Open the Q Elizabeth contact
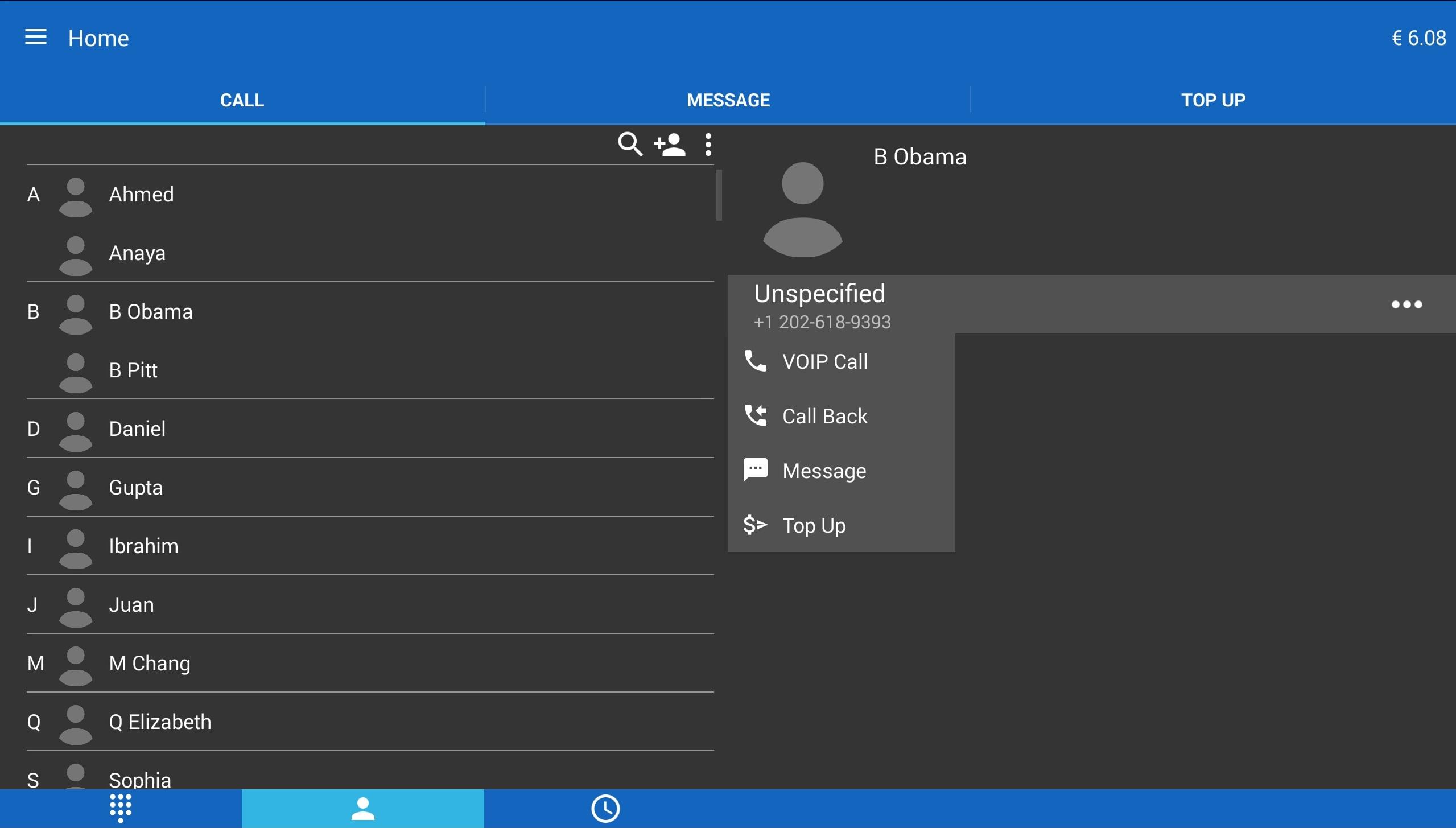Image resolution: width=1456 pixels, height=828 pixels. point(160,722)
